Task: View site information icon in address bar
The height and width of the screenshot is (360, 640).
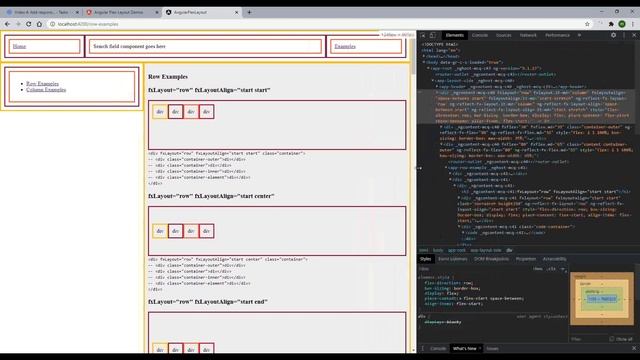Action: tap(52, 24)
